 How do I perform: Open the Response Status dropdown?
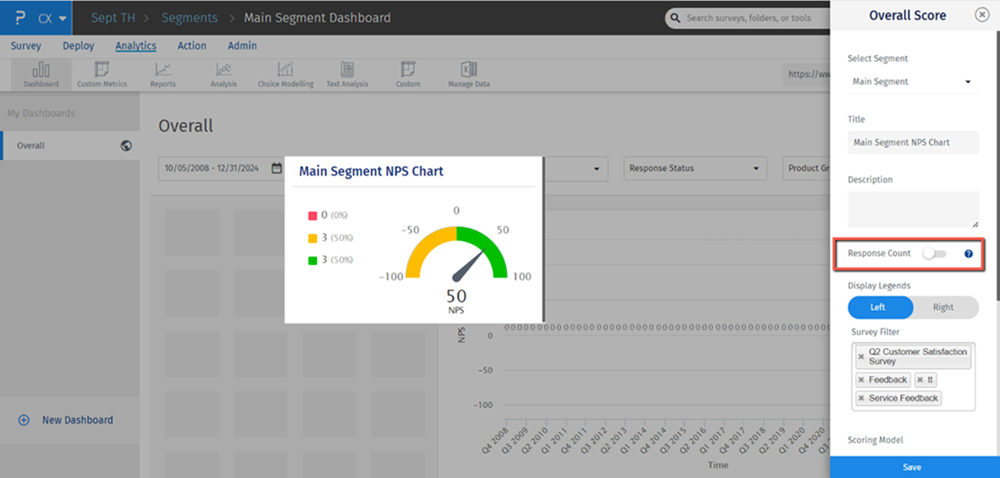pos(695,168)
